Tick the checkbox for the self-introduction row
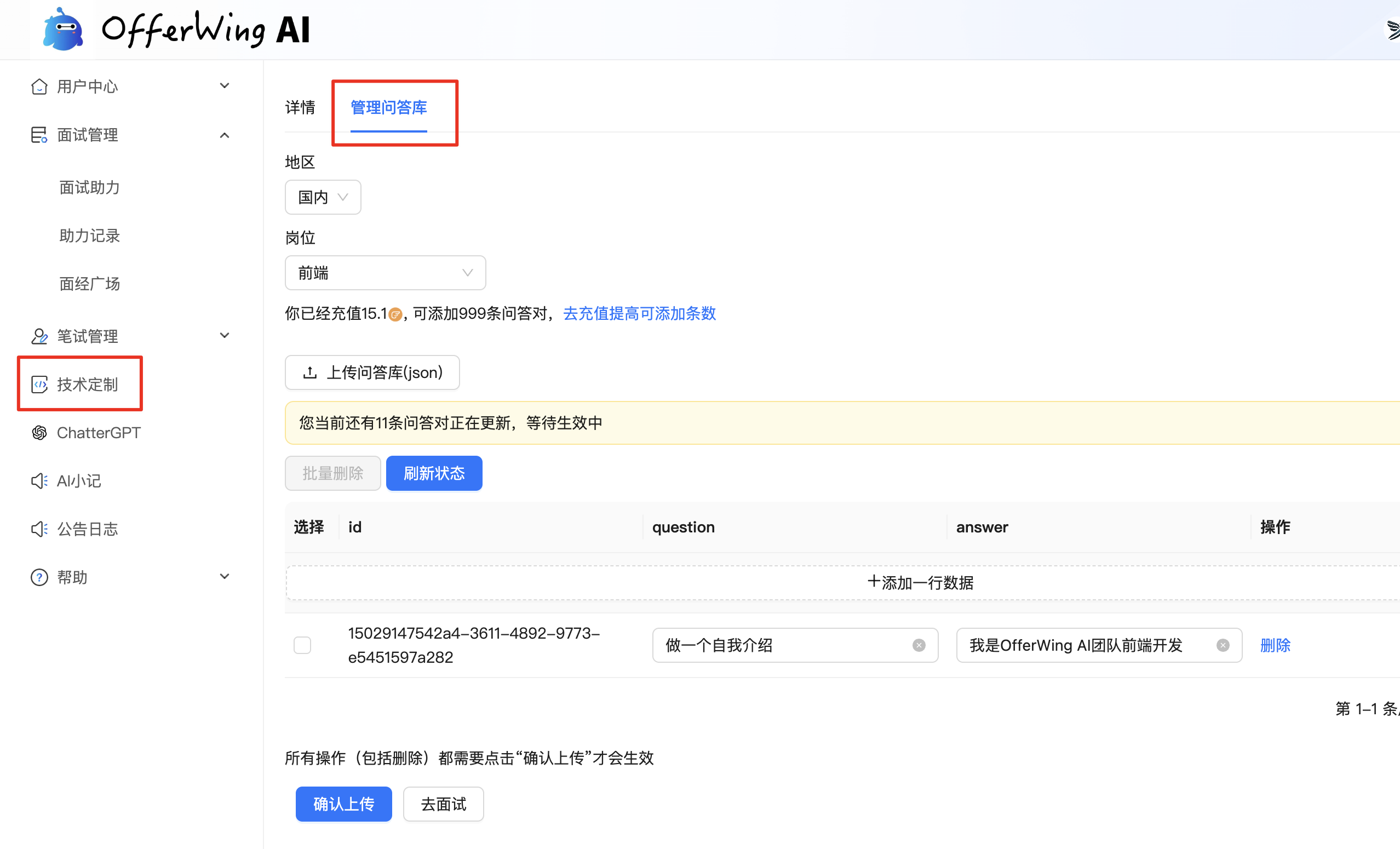This screenshot has height=849, width=1400. tap(302, 645)
